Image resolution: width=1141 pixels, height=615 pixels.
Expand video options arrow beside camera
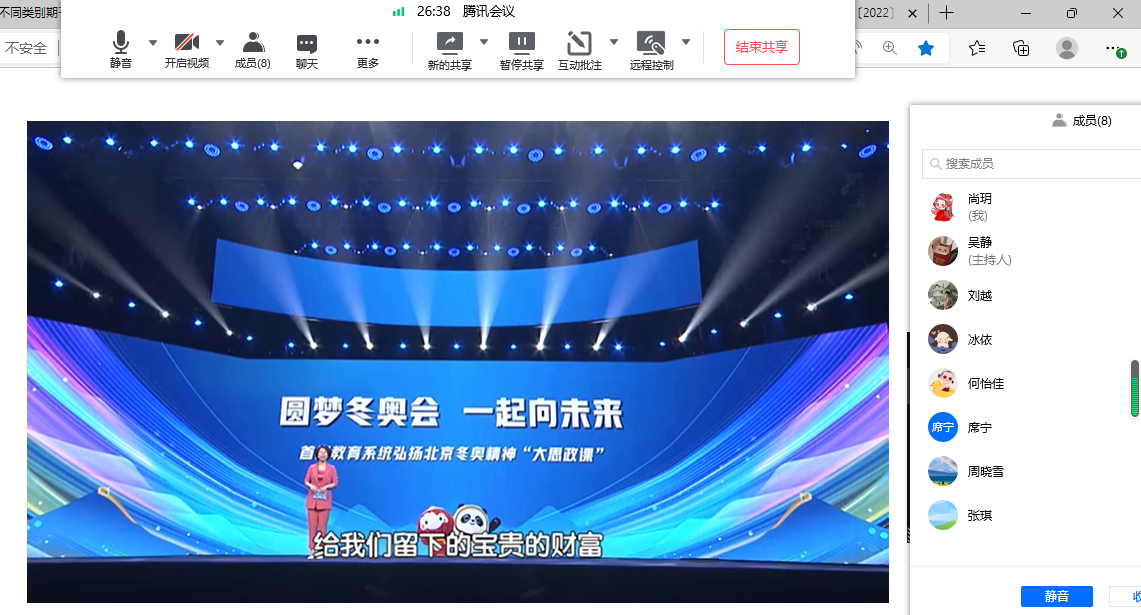(220, 42)
